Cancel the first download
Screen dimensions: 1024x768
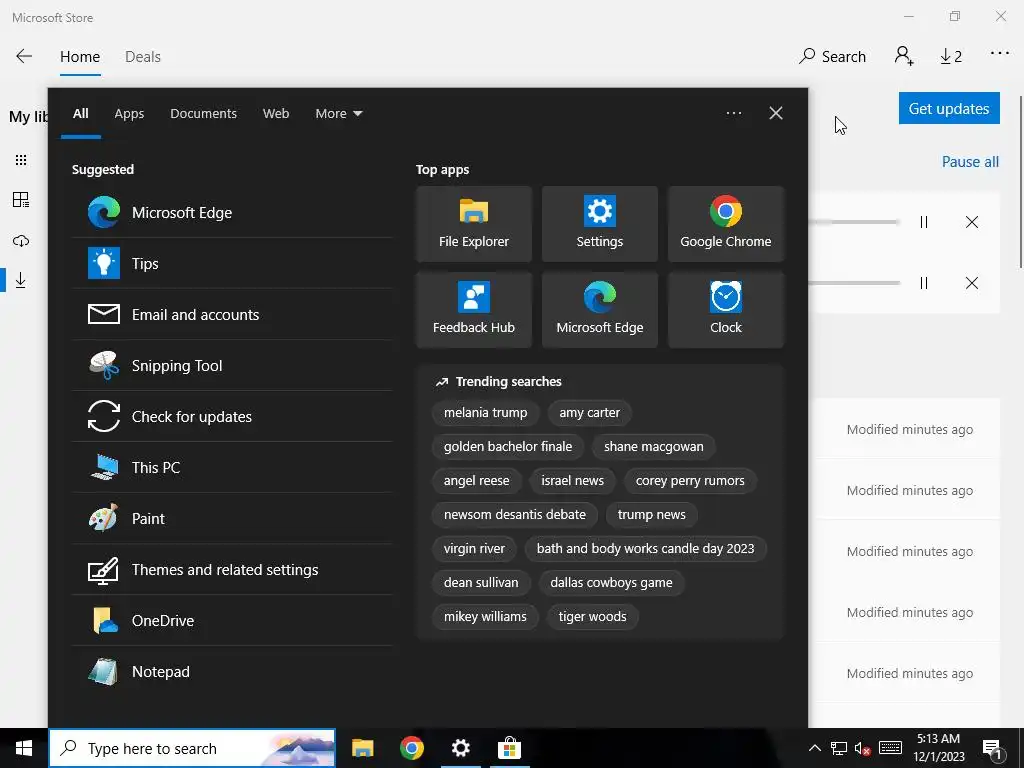[972, 222]
